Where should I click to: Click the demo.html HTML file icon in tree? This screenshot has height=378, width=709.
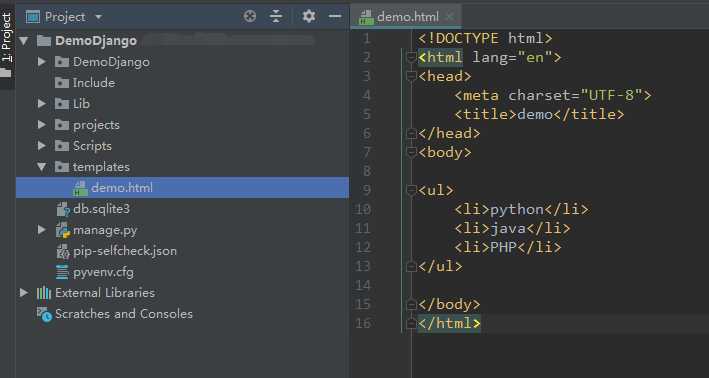(x=80, y=188)
